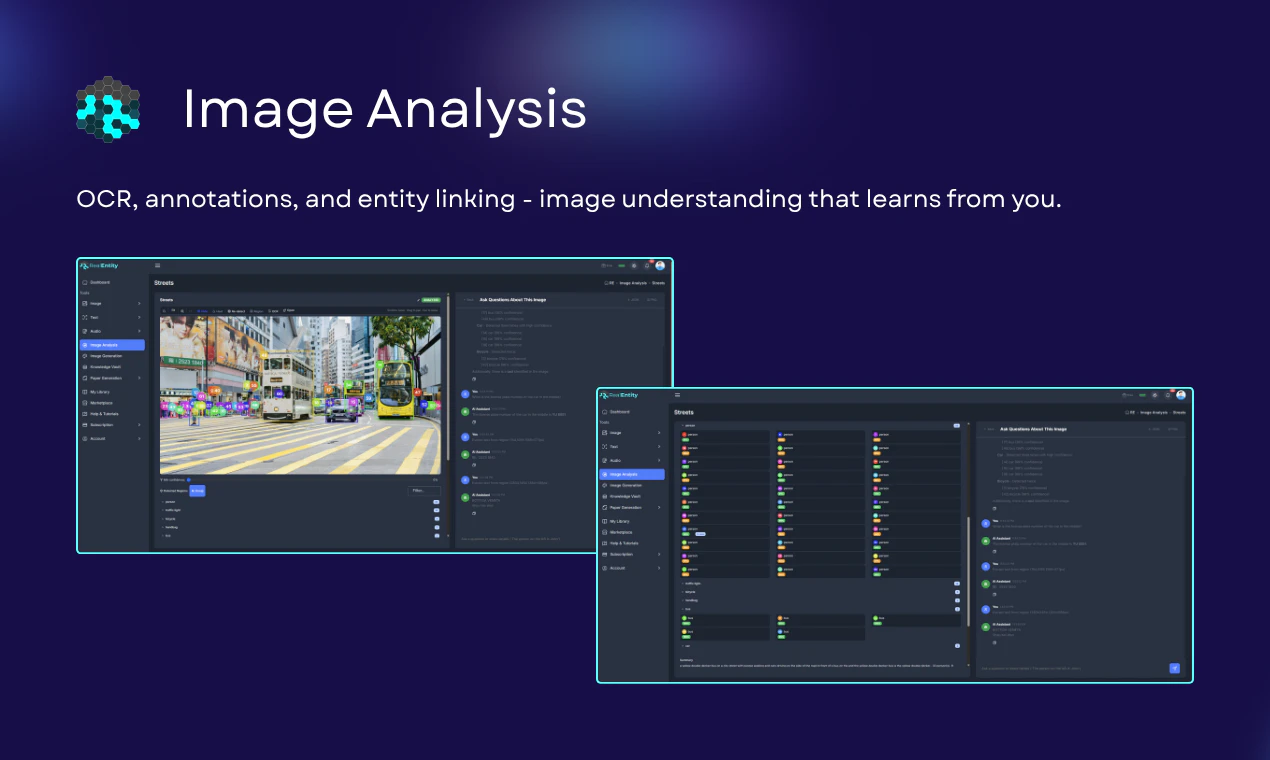Viewport: 1270px width, 760px height.
Task: Collapse the person group in right screenshot
Action: [x=819, y=425]
